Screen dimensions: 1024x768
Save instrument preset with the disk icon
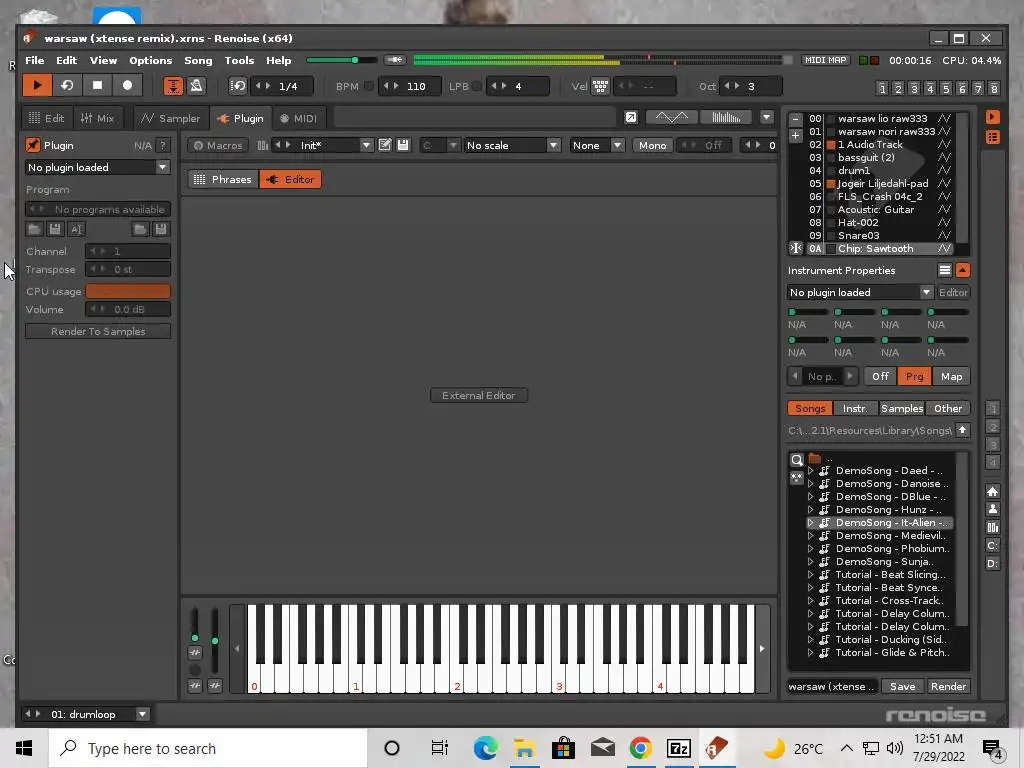point(403,145)
